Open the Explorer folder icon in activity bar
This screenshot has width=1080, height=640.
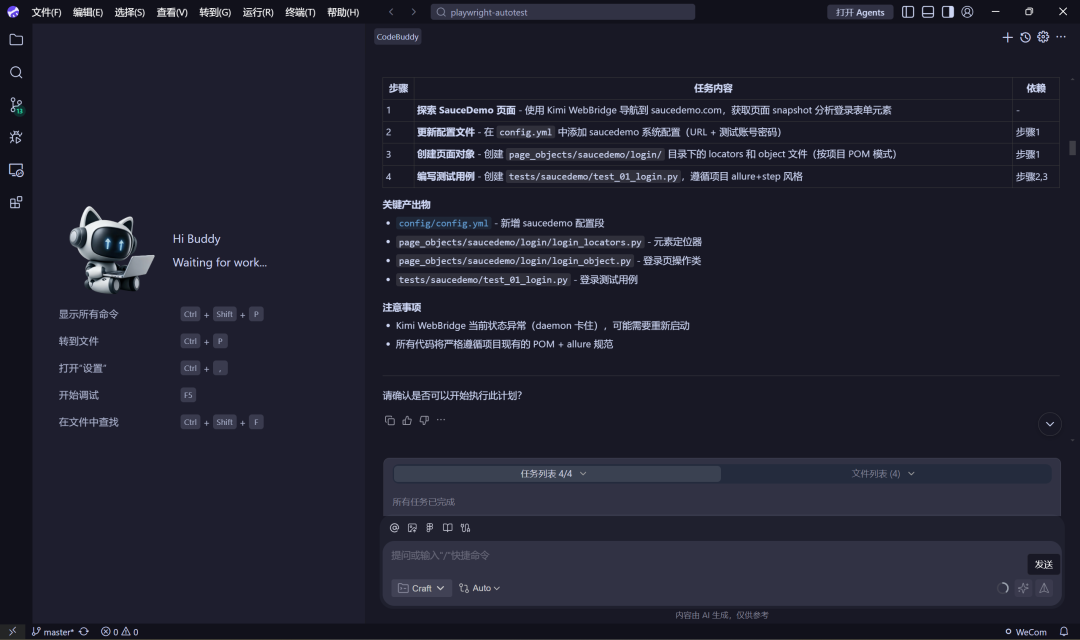(16, 40)
